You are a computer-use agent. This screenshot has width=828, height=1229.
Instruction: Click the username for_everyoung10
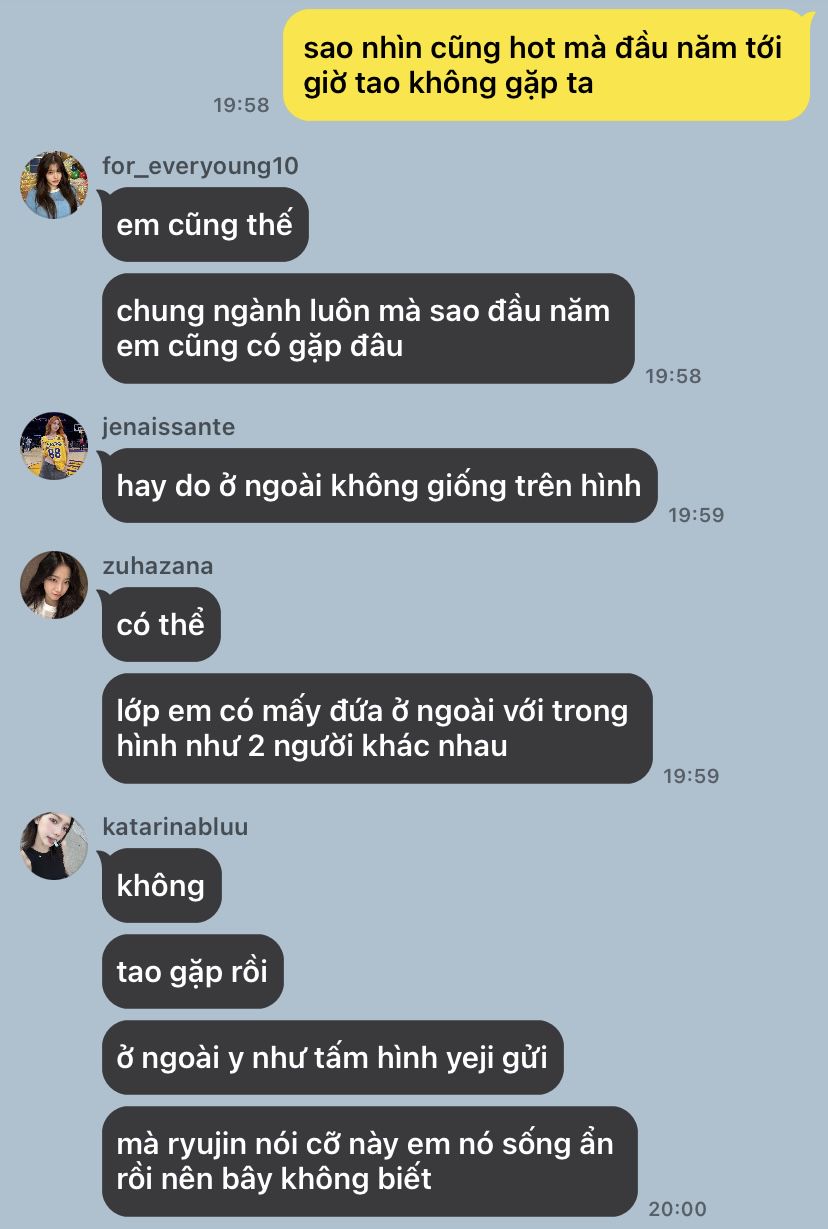(x=200, y=166)
